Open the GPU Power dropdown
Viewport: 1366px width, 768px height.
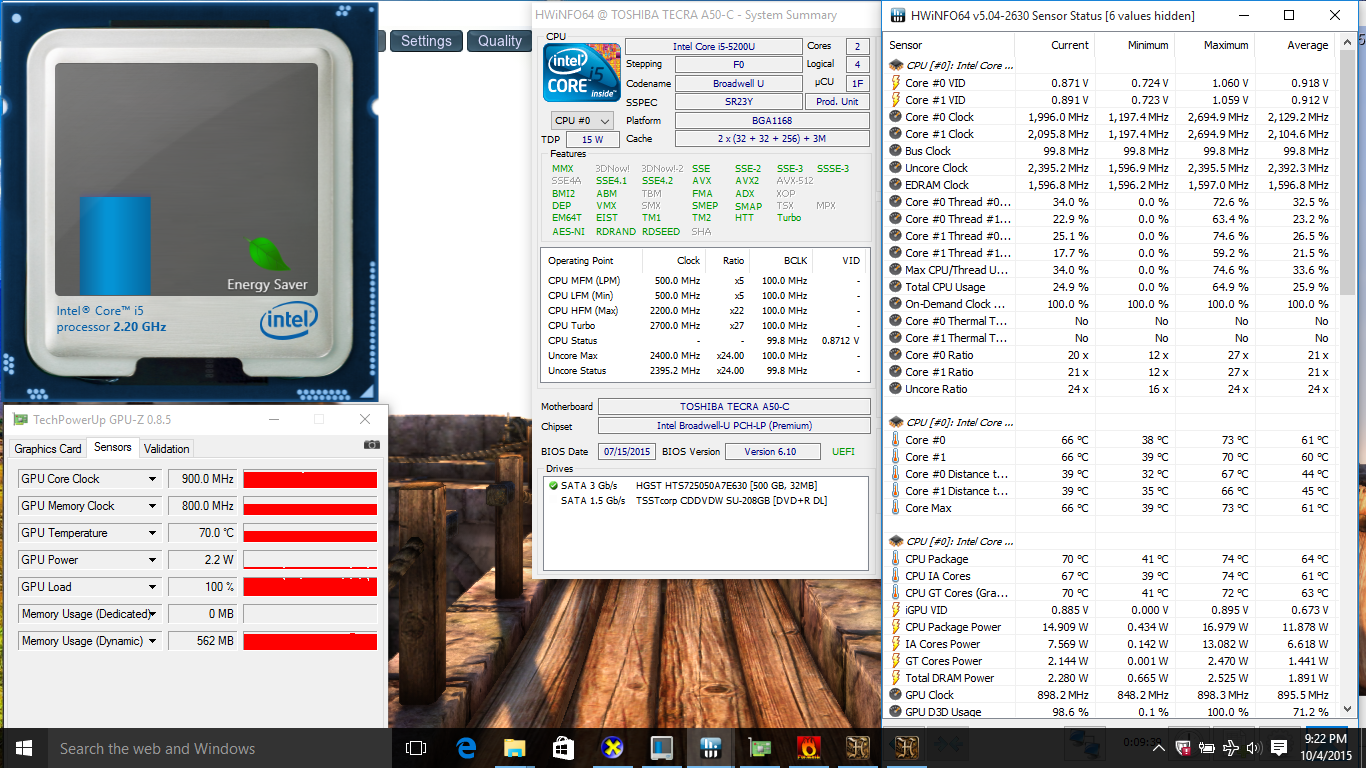[x=152, y=560]
